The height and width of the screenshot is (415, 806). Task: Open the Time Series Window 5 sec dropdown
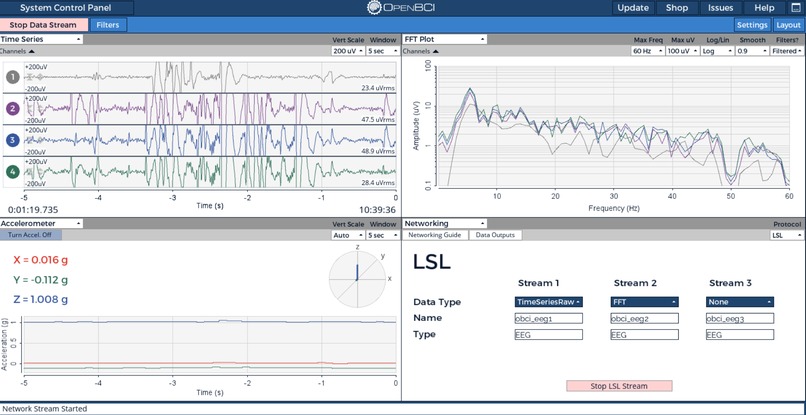pos(382,51)
